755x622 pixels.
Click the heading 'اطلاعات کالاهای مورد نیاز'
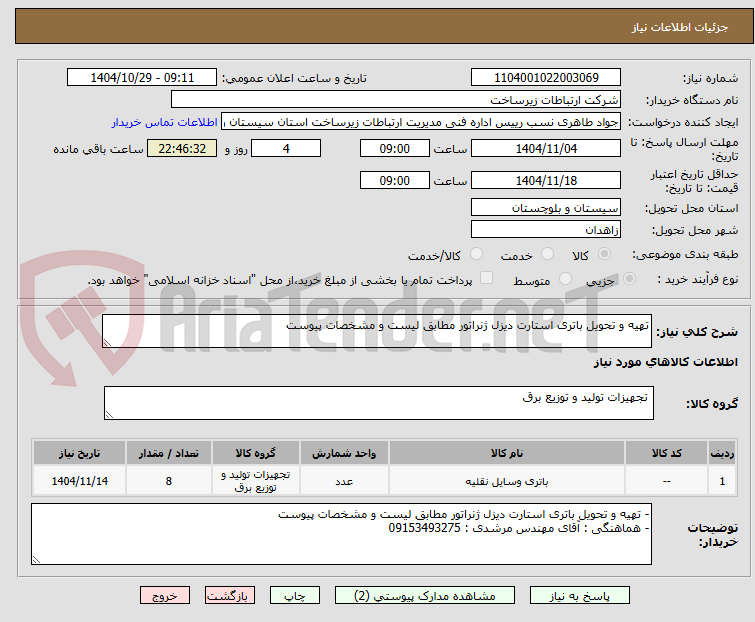click(x=665, y=362)
